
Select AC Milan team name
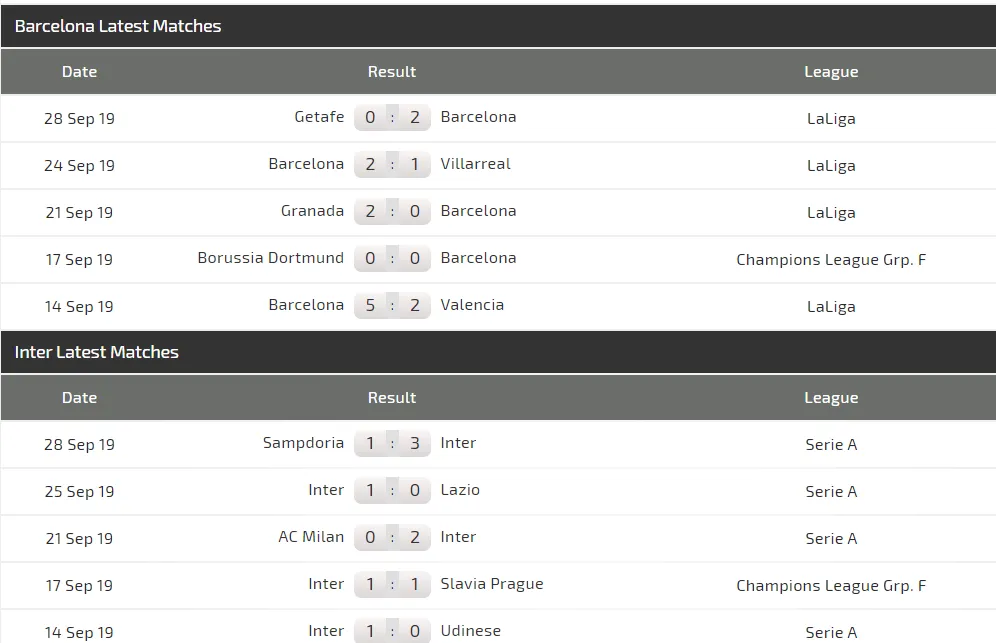[311, 537]
